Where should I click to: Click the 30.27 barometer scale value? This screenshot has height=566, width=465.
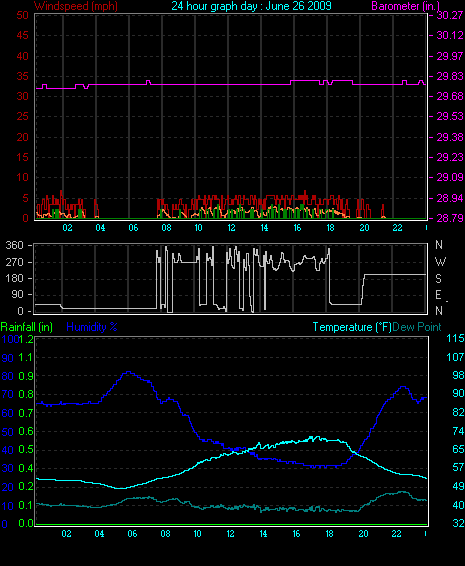[449, 16]
